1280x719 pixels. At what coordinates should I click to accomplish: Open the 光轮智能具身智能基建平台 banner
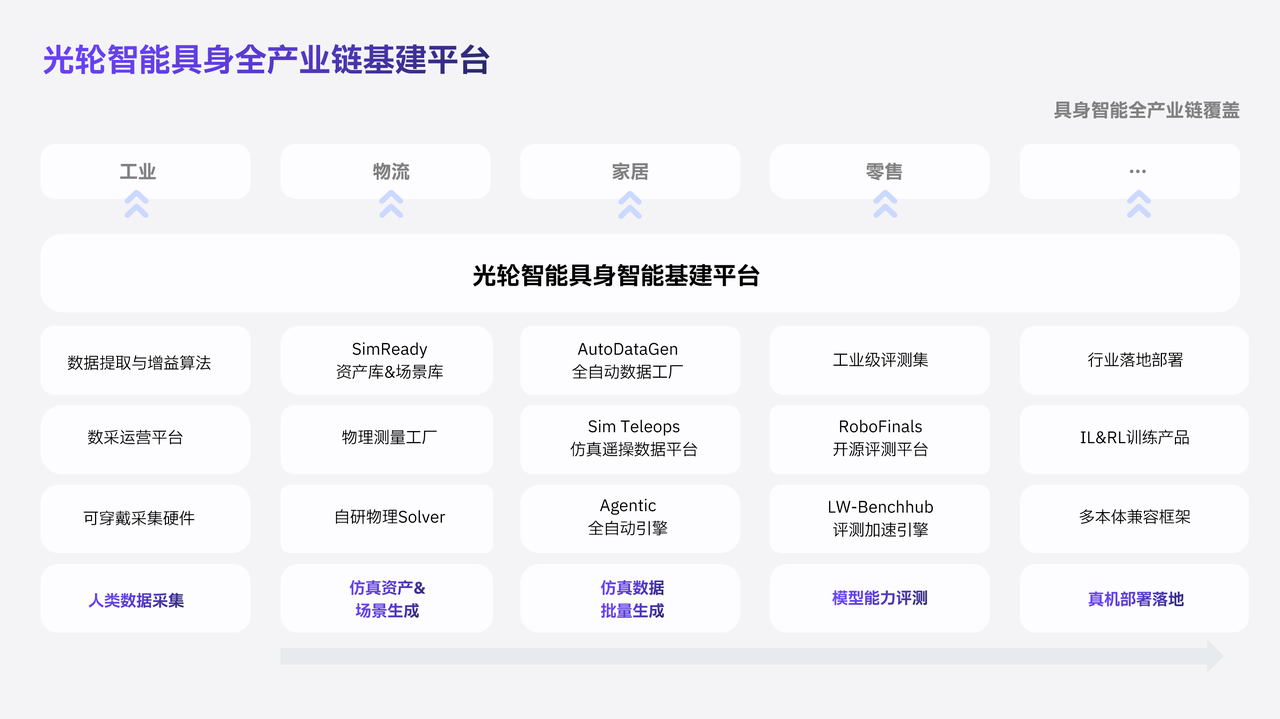tap(640, 274)
